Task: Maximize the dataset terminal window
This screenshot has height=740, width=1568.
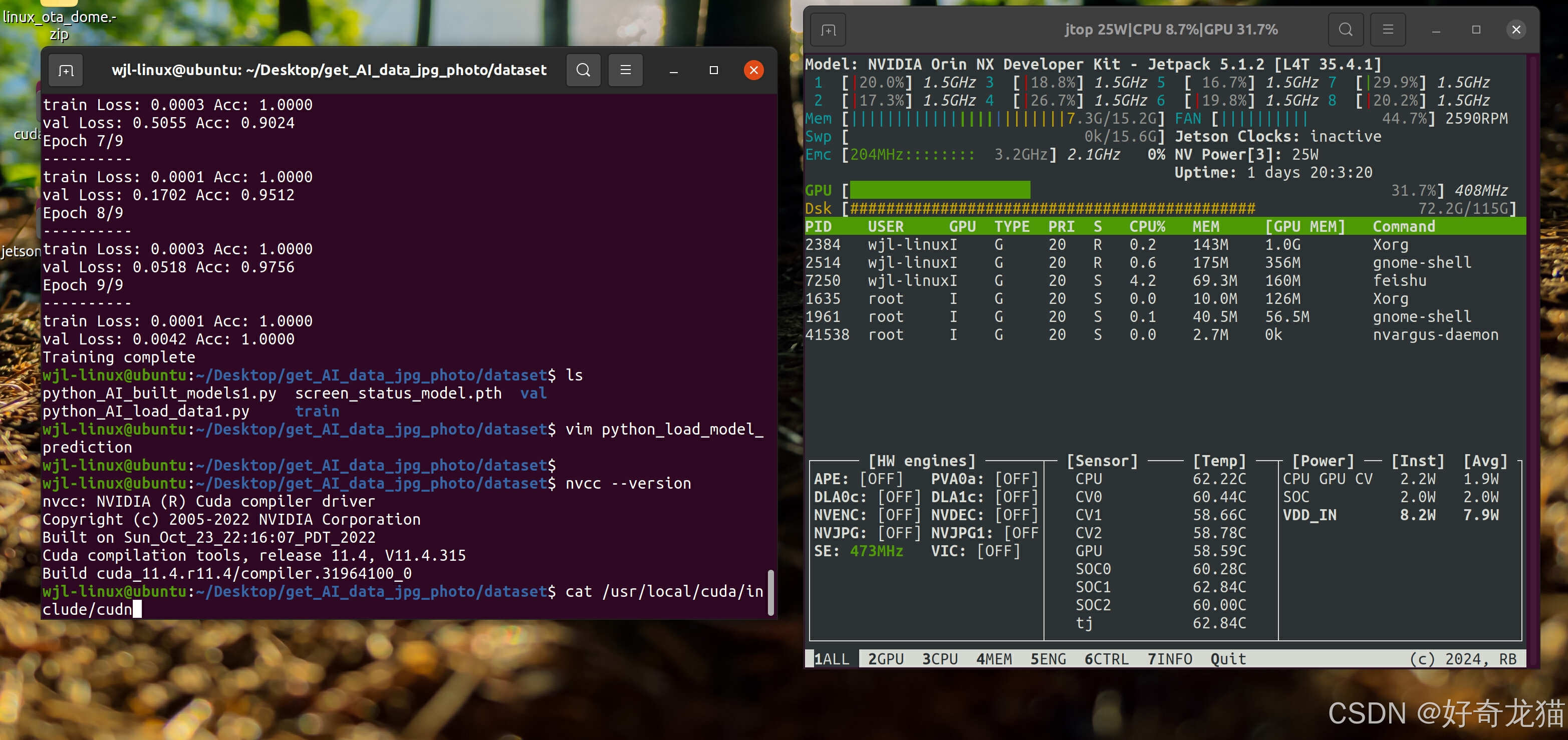Action: click(x=713, y=70)
